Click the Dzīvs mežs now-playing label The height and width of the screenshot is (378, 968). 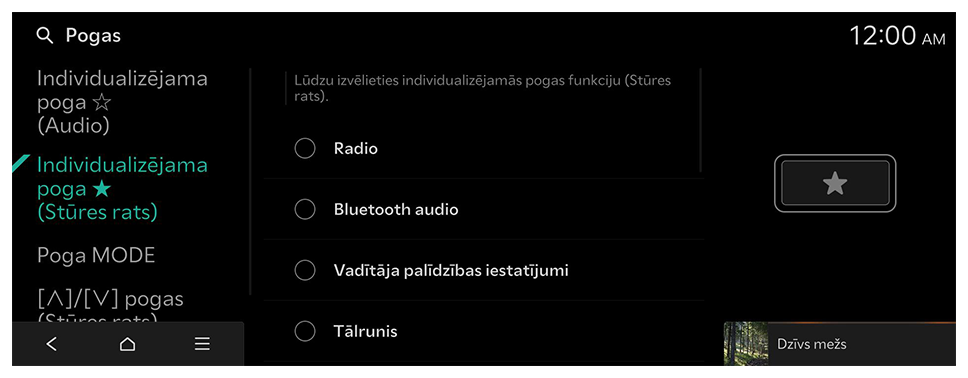click(811, 344)
